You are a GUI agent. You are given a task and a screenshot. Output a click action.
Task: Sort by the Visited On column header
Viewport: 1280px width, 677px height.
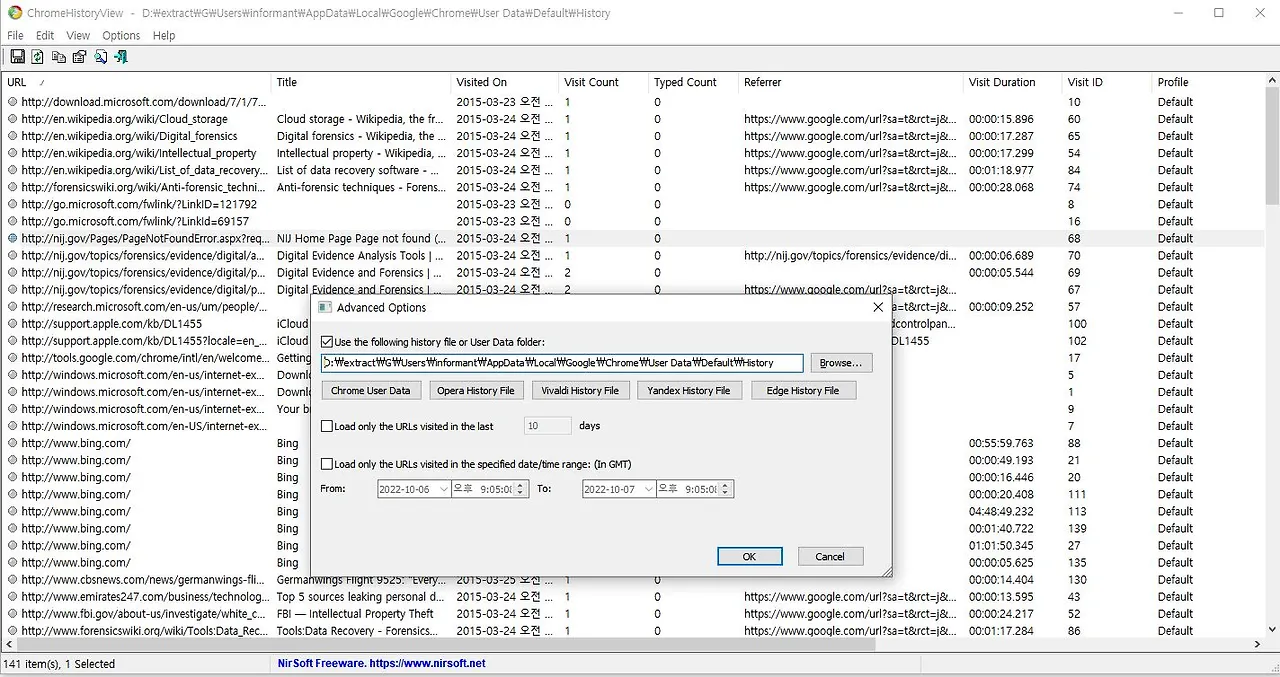(505, 82)
